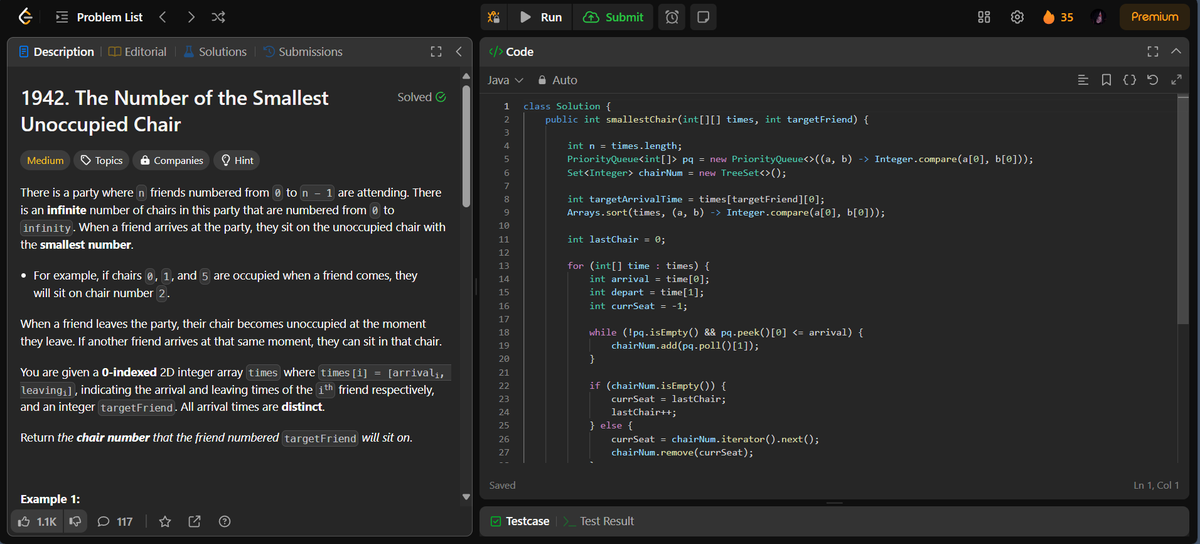Click line 11 int lastChair = 0
The width and height of the screenshot is (1200, 544).
click(616, 239)
